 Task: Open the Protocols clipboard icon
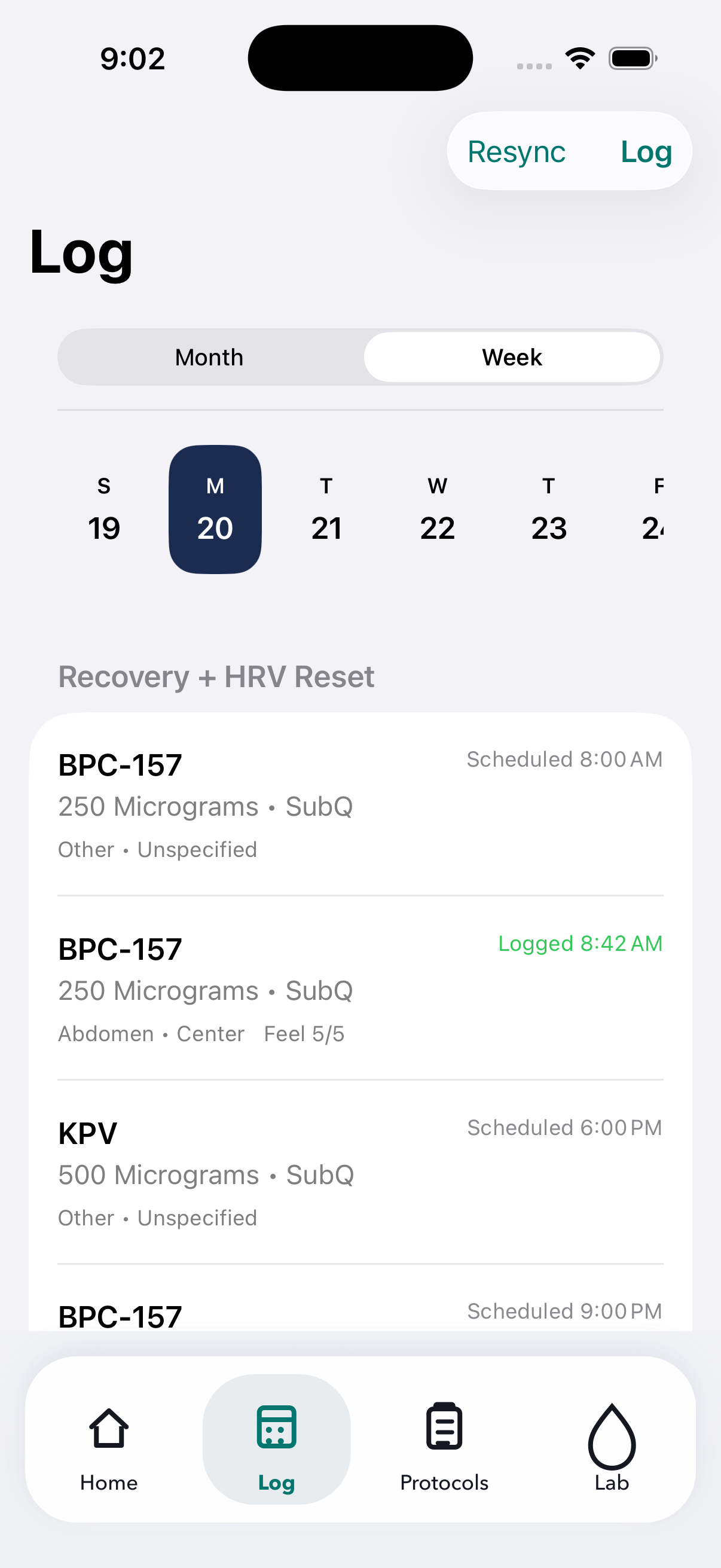[444, 1427]
